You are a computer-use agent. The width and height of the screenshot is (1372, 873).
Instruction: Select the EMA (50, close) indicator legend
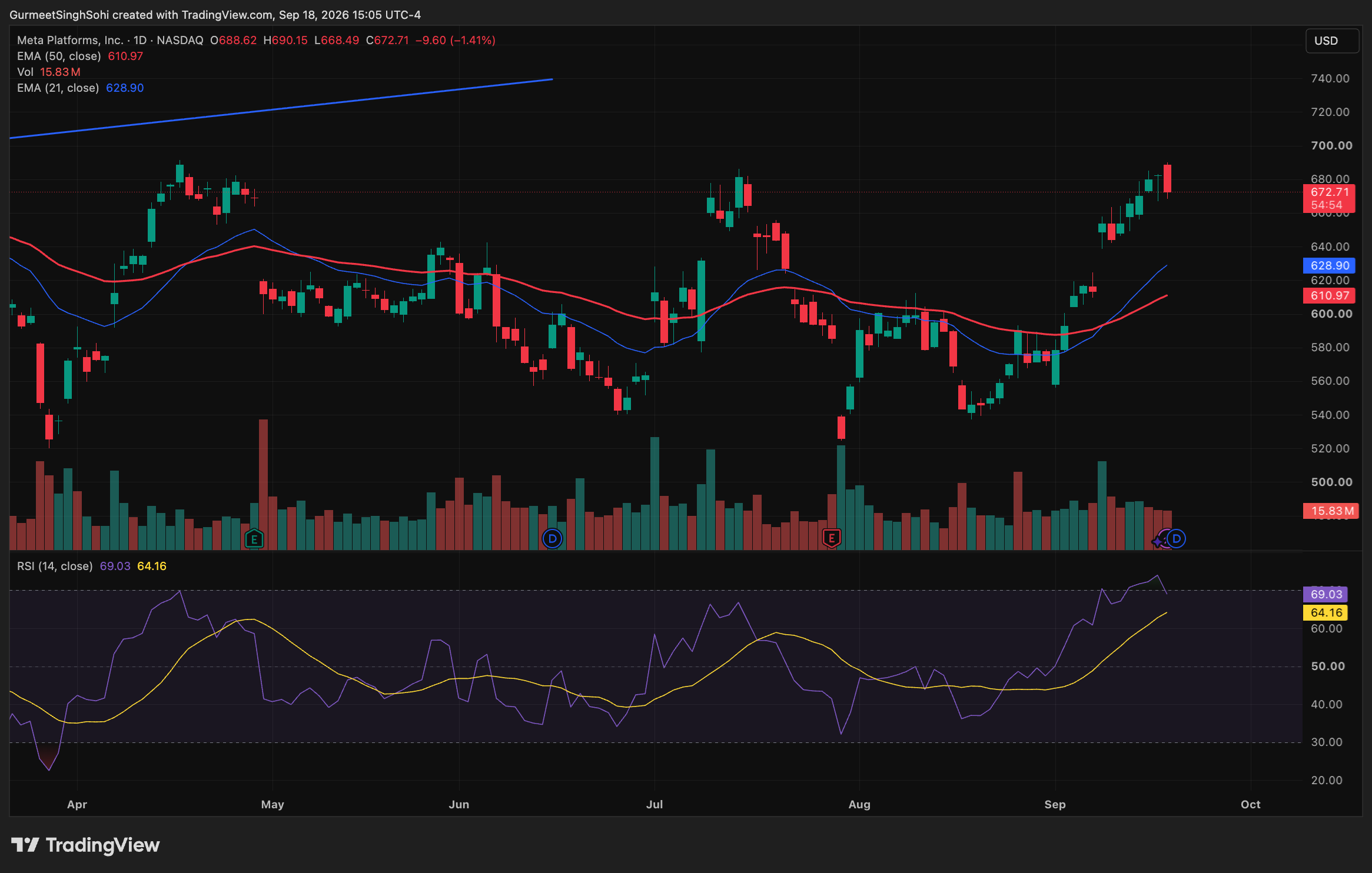point(59,56)
